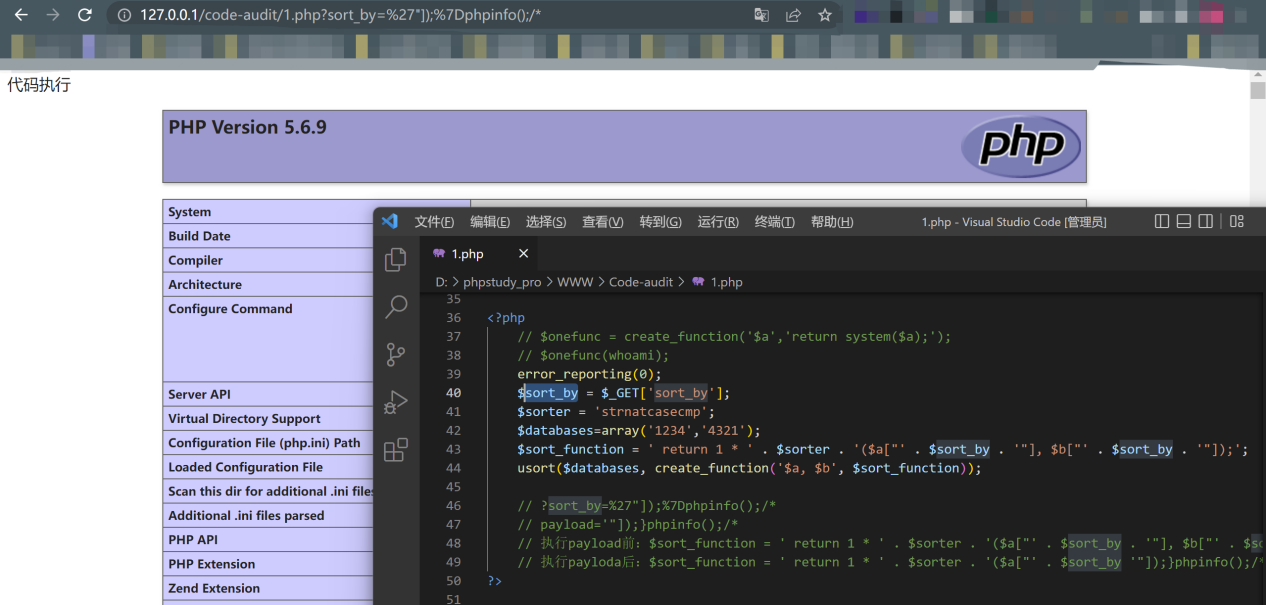Open the 编辑(E) menu

[x=490, y=222]
